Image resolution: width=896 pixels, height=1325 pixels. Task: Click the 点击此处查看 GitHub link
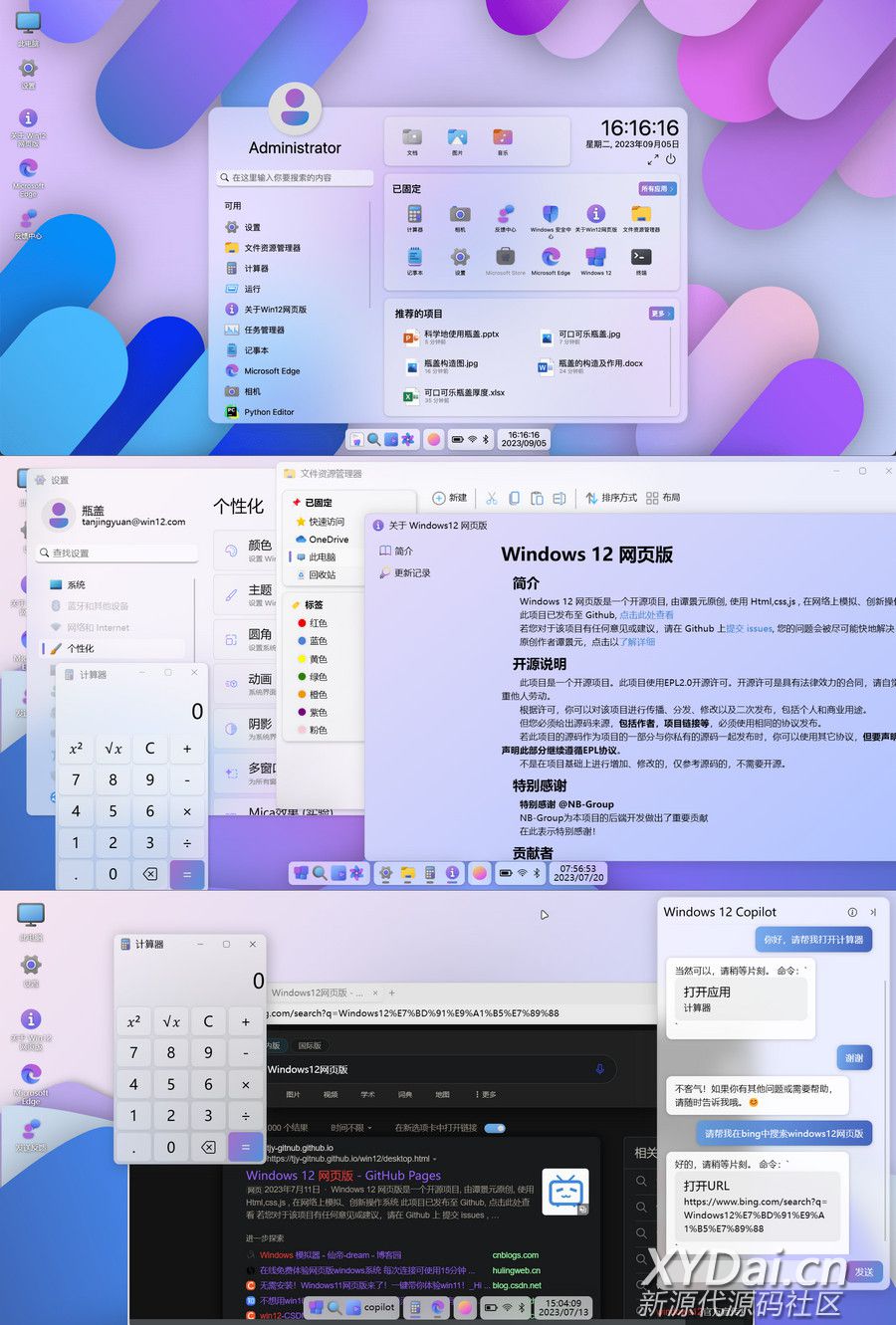coord(646,615)
